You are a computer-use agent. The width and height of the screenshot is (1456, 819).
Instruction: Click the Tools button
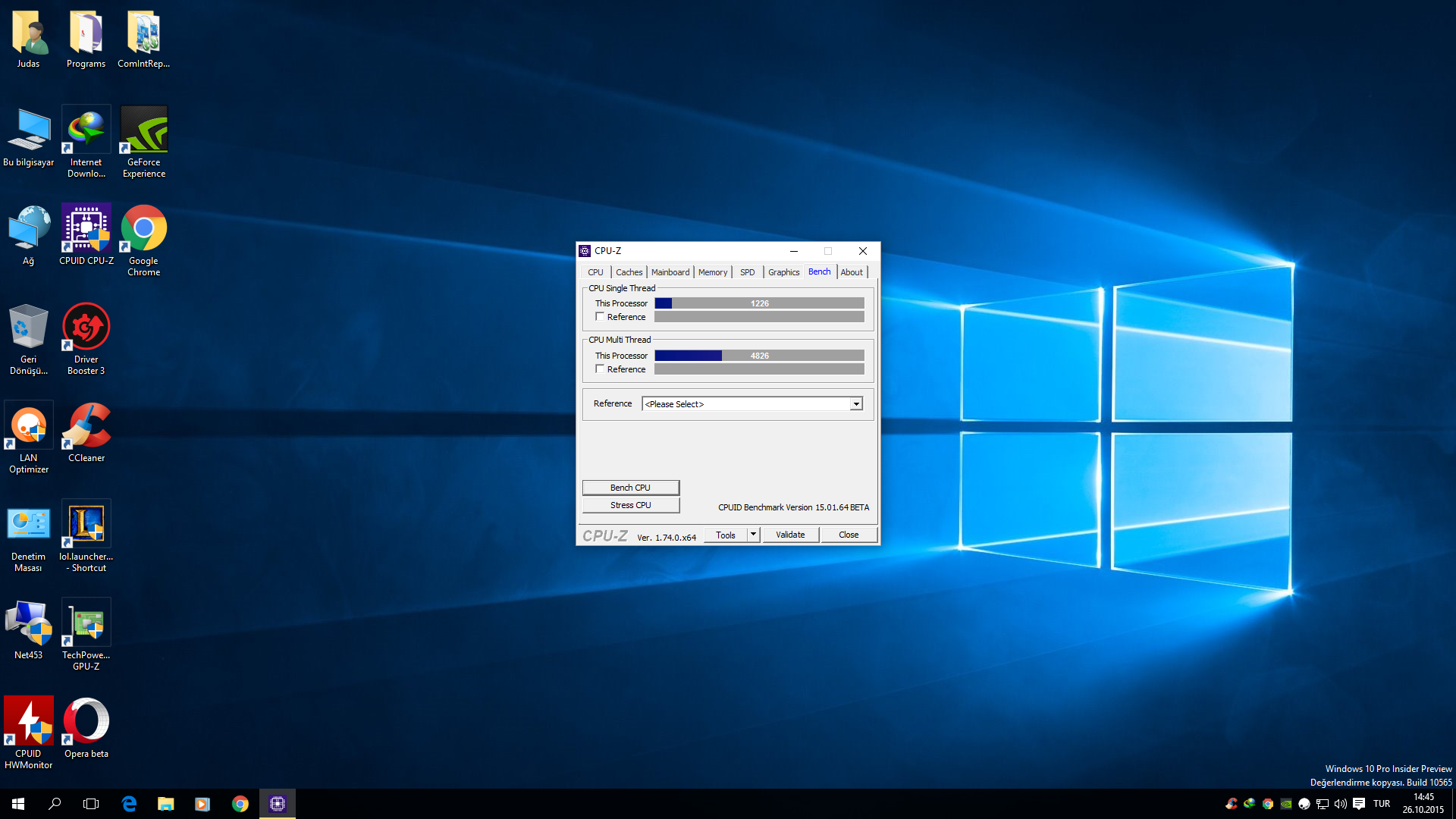(x=726, y=535)
